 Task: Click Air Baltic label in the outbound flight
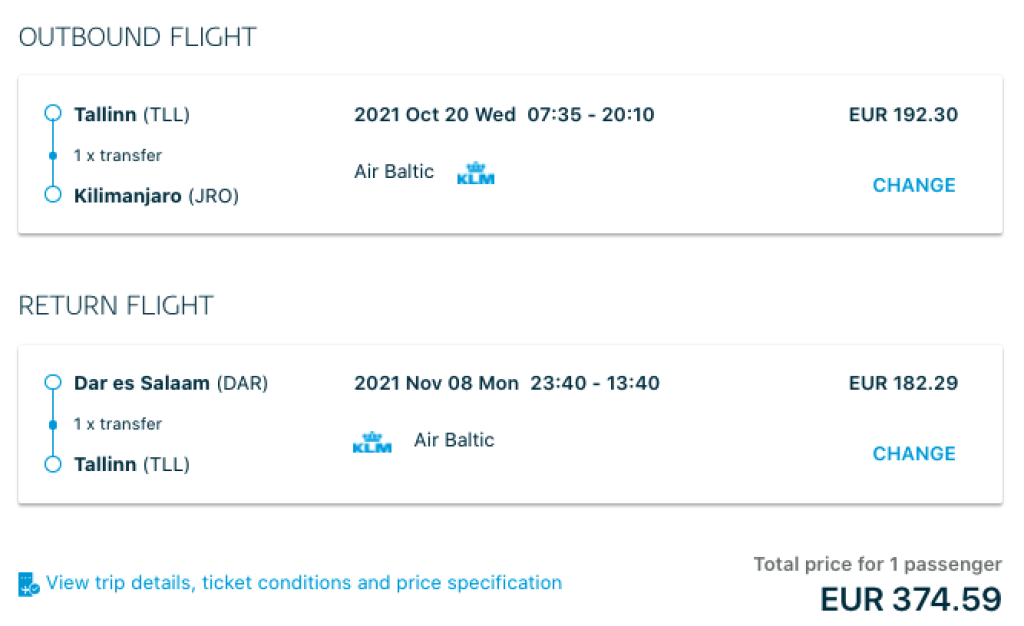[394, 172]
